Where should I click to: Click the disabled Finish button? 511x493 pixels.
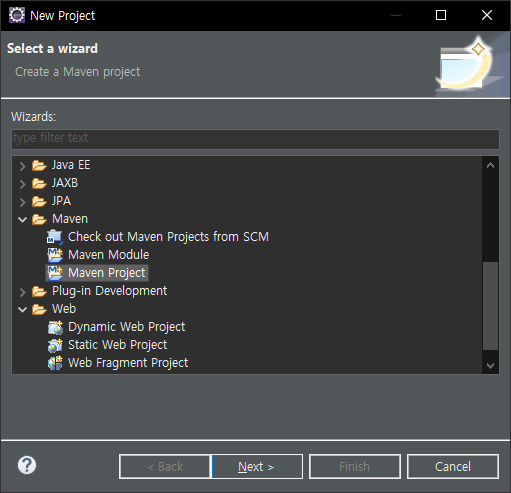click(355, 466)
